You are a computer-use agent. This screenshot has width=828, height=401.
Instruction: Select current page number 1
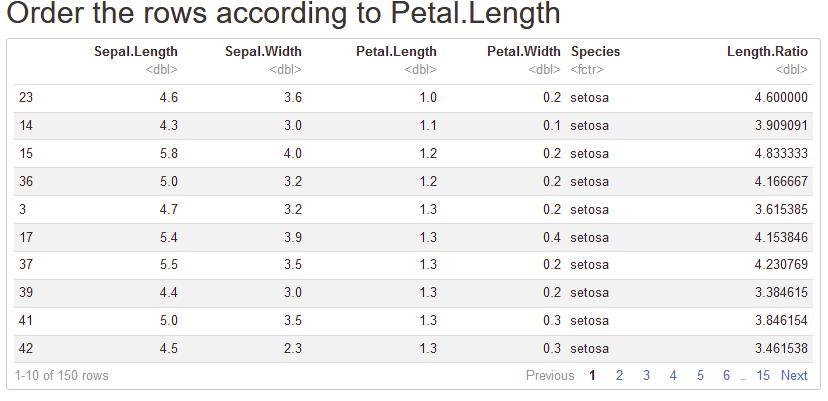(592, 376)
